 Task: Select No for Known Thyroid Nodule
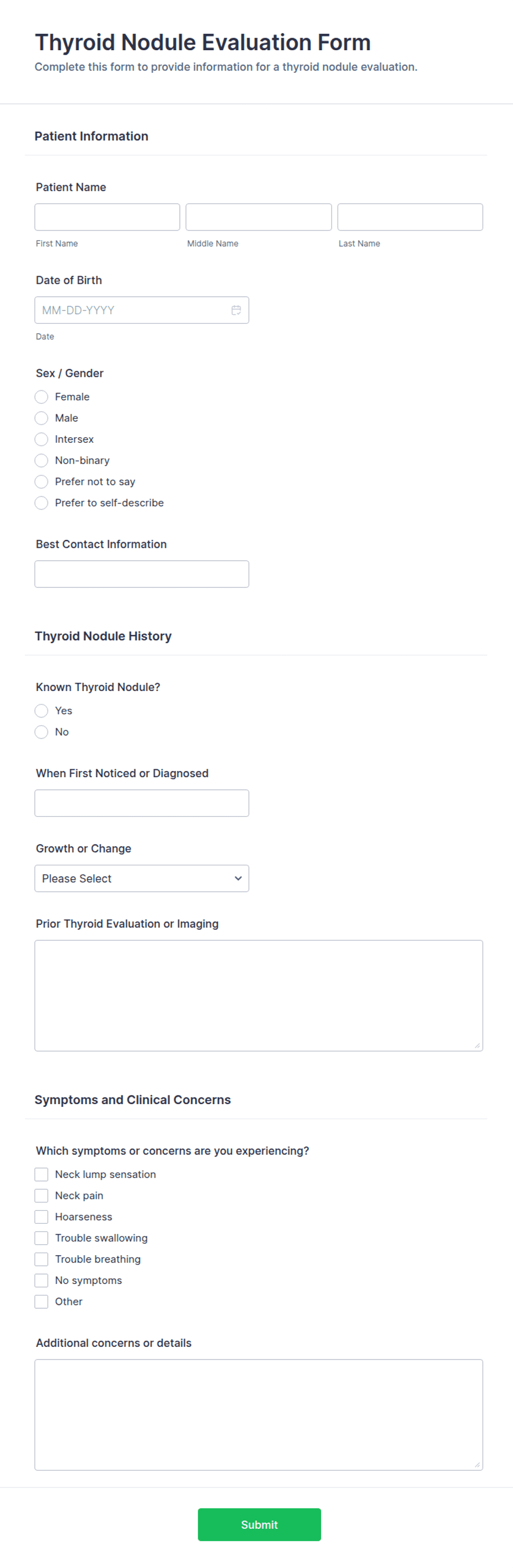(41, 732)
